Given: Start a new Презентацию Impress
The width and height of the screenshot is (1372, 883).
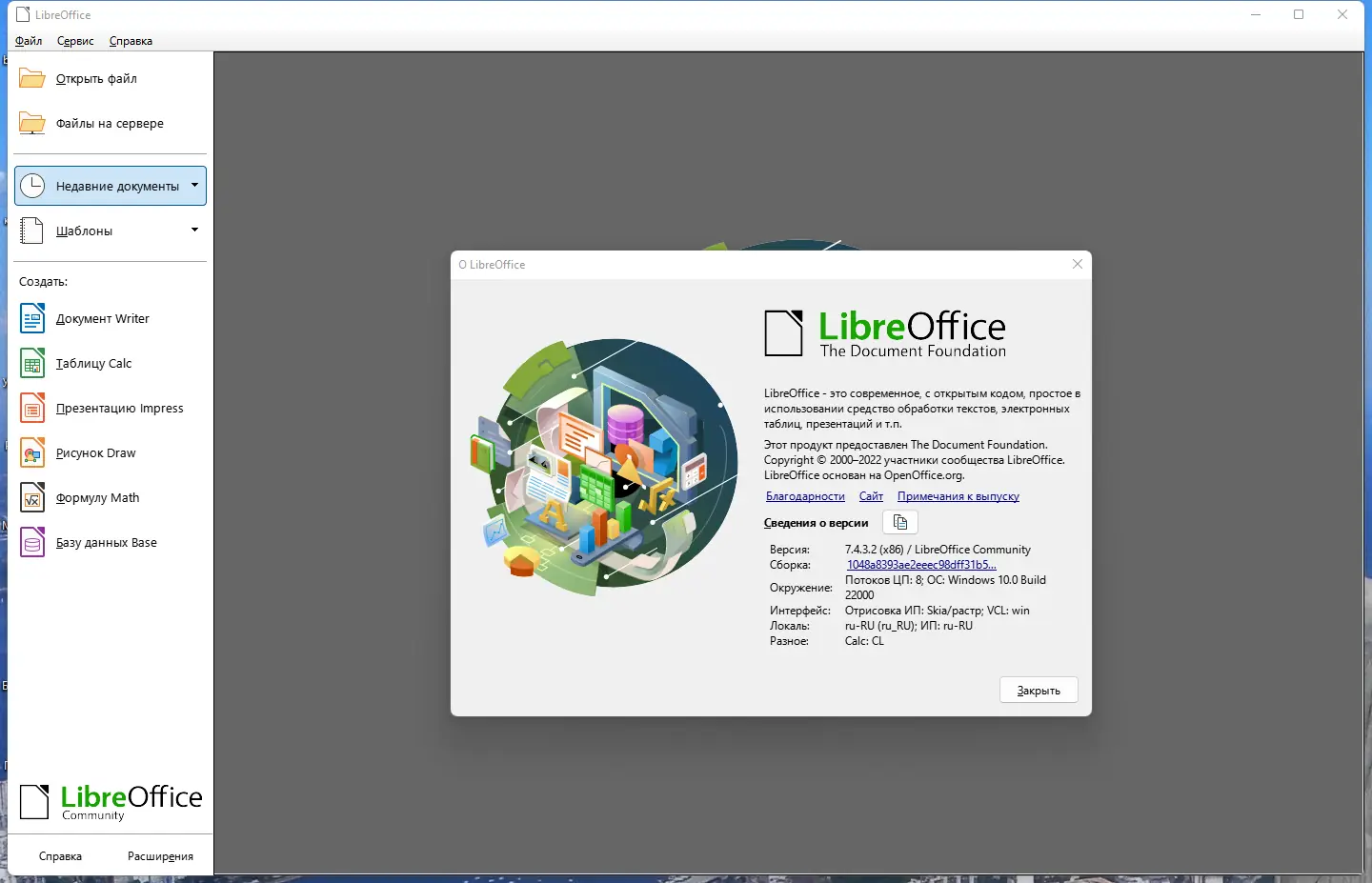Looking at the screenshot, I should point(119,408).
